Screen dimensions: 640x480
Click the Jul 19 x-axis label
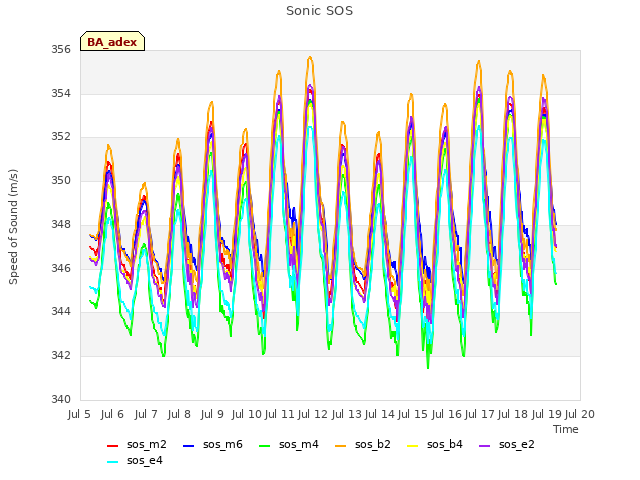click(x=546, y=414)
